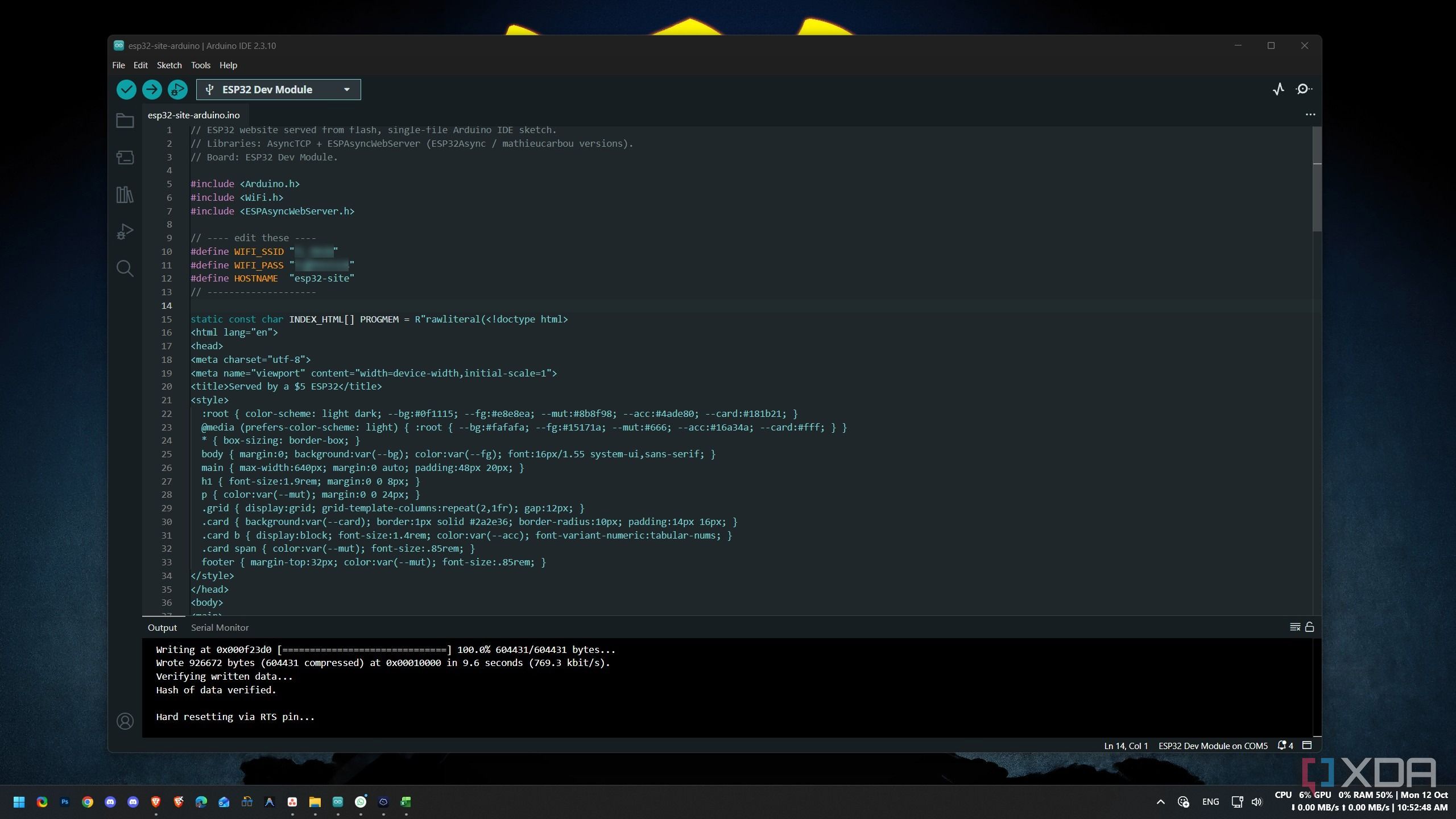Clear the output panel with the lines icon
The image size is (1456, 819).
click(1295, 627)
